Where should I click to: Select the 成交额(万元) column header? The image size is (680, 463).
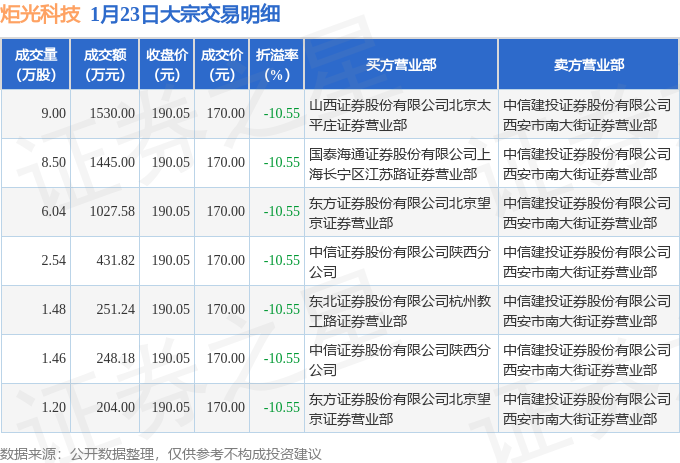click(105, 65)
